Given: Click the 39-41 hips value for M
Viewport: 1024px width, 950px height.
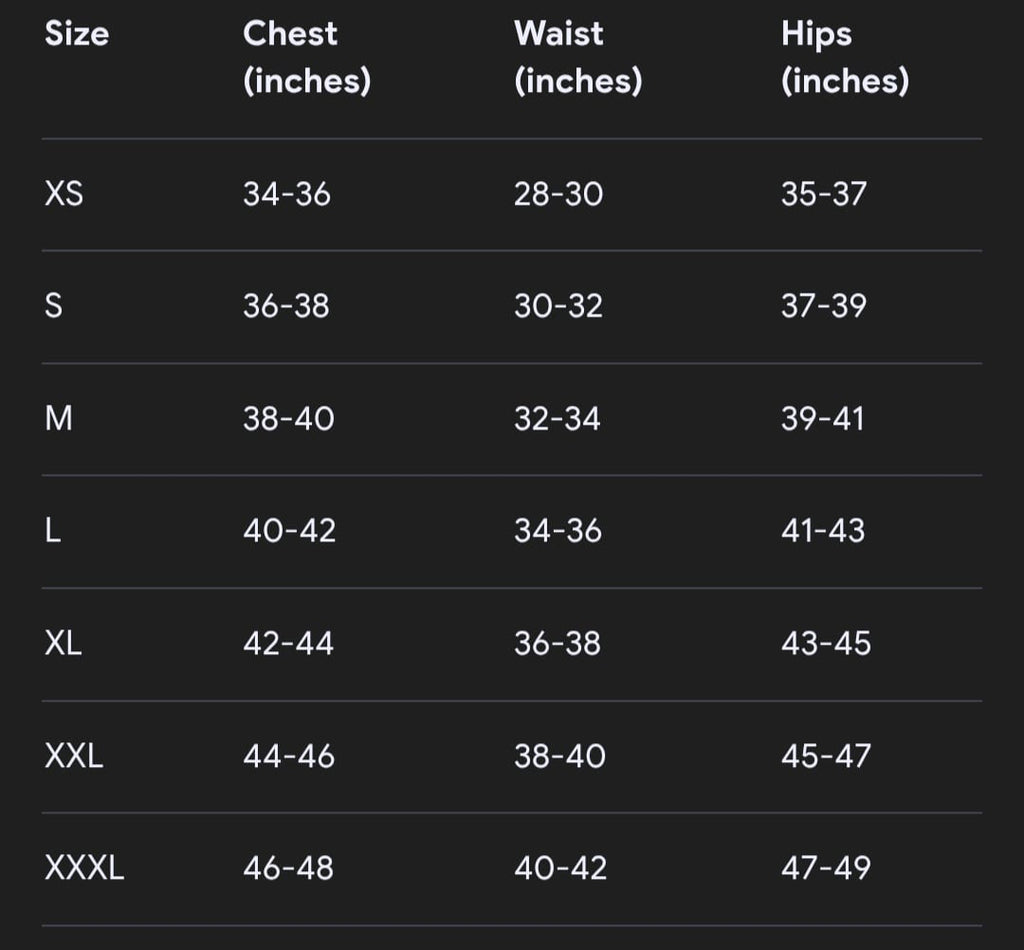Looking at the screenshot, I should click(822, 418).
